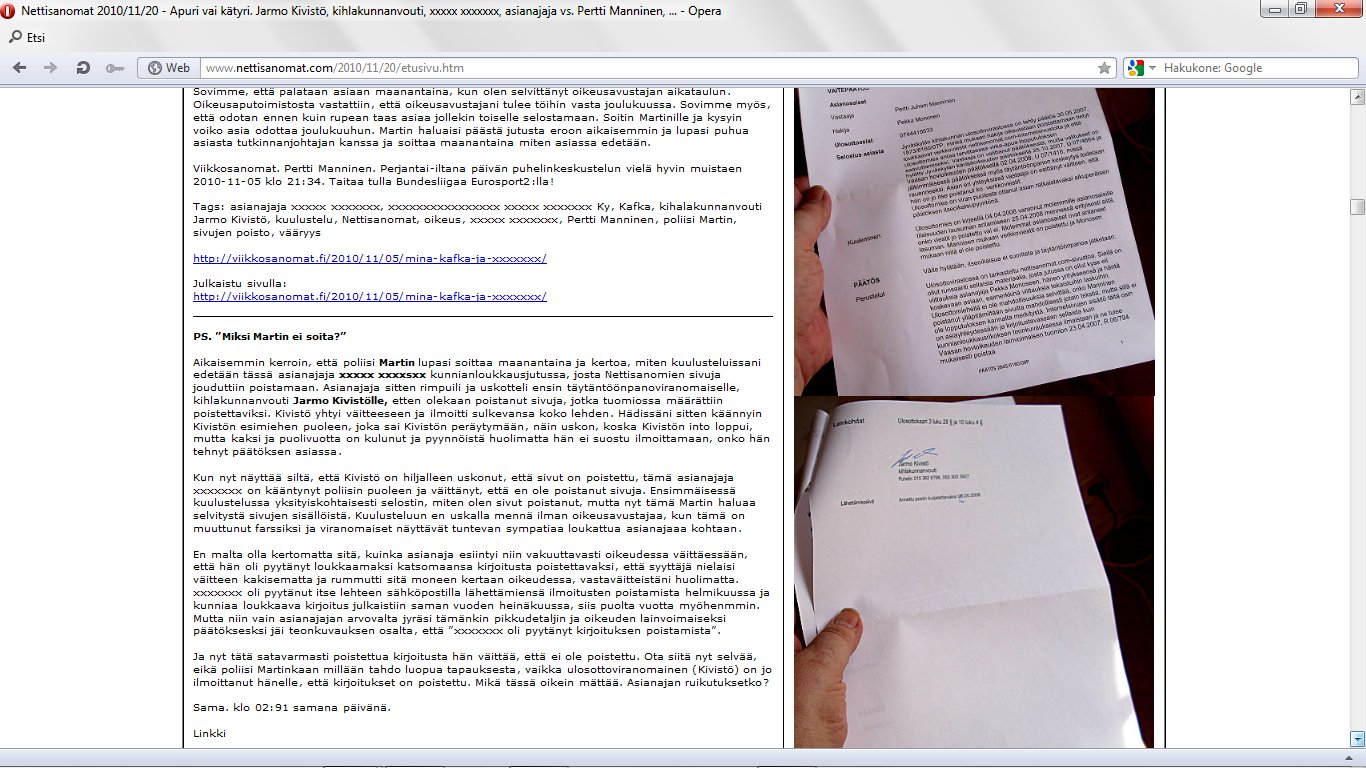Click the Opera logo menu icon
1366x768 pixels.
click(x=10, y=11)
